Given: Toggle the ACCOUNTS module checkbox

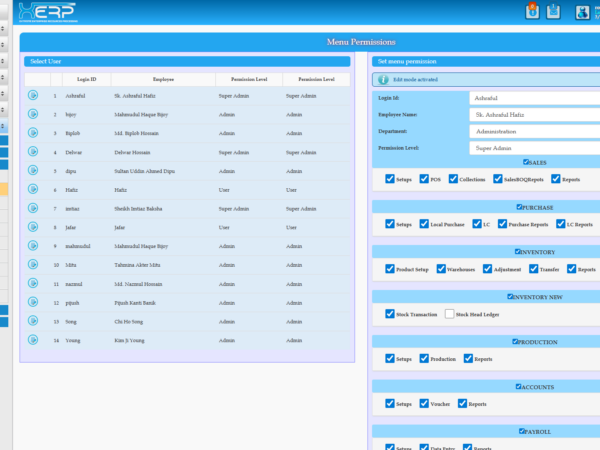Looking at the screenshot, I should coord(518,386).
